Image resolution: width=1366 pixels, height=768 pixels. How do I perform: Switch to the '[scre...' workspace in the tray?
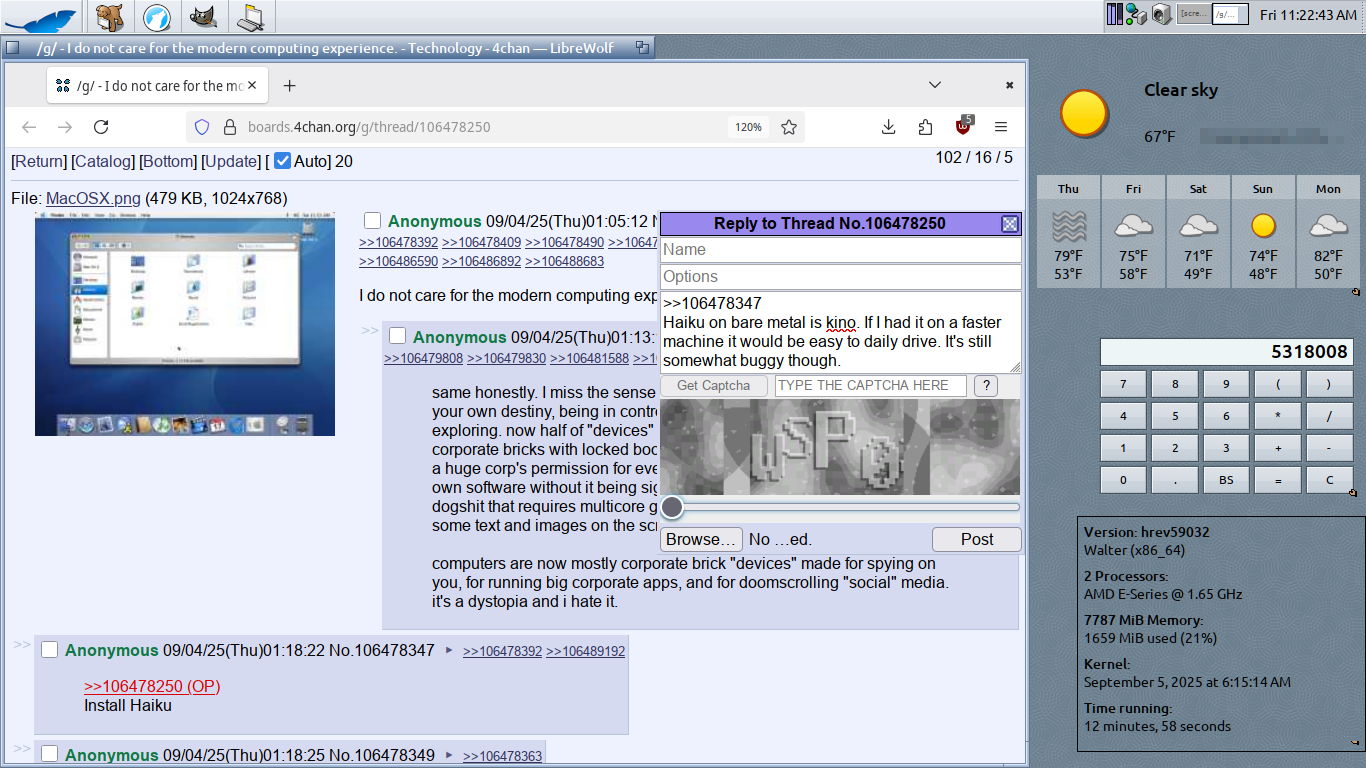[1192, 14]
